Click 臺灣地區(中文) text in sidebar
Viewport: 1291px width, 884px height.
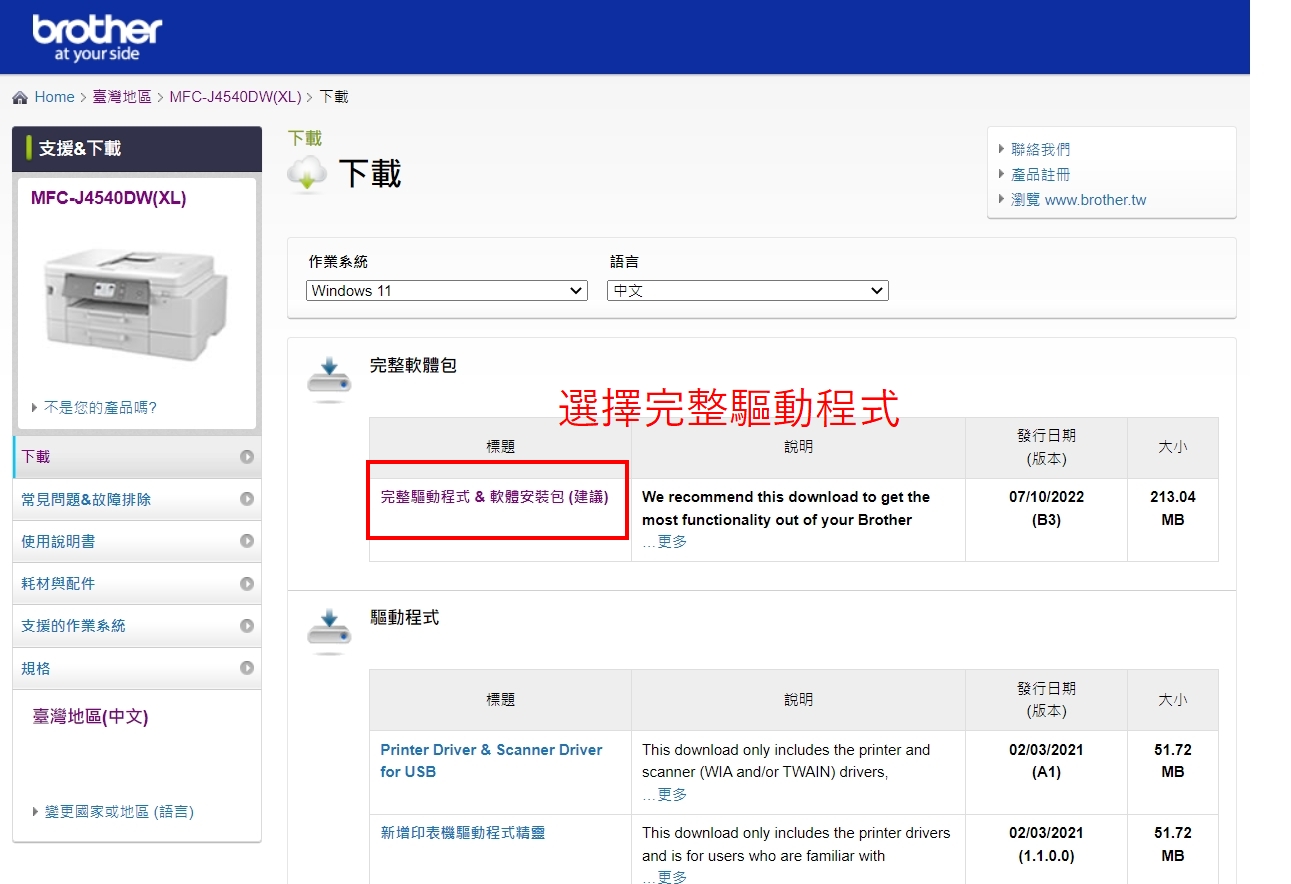click(90, 717)
